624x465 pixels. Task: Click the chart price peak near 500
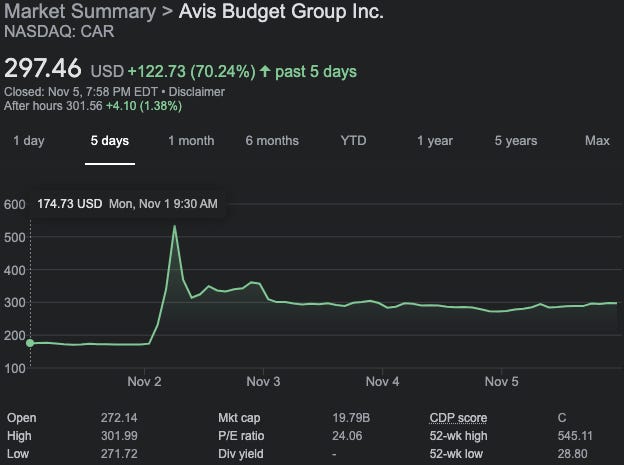coord(174,227)
